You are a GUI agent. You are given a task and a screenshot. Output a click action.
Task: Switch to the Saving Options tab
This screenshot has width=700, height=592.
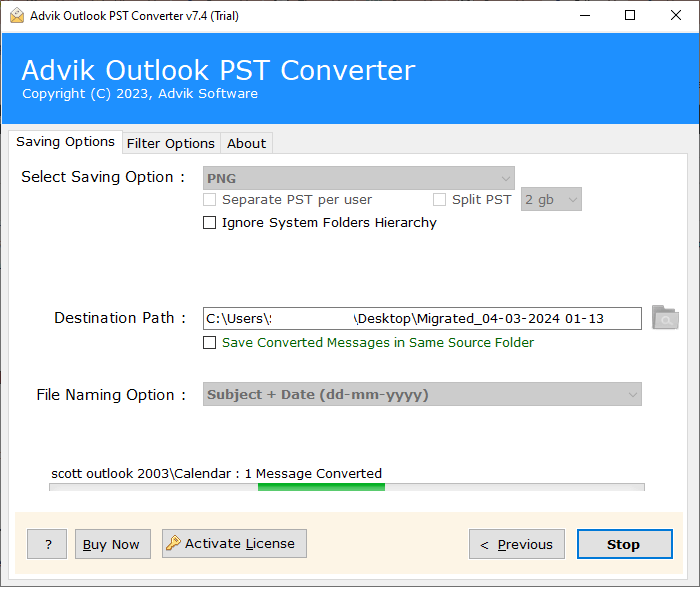coord(65,142)
